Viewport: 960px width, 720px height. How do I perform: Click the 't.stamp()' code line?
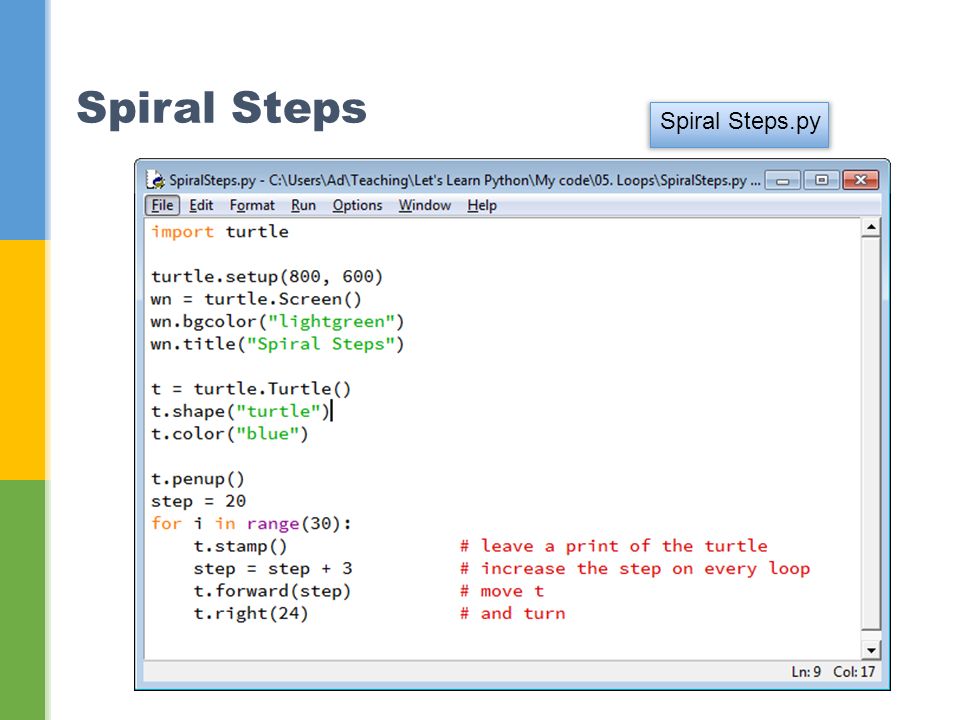240,546
